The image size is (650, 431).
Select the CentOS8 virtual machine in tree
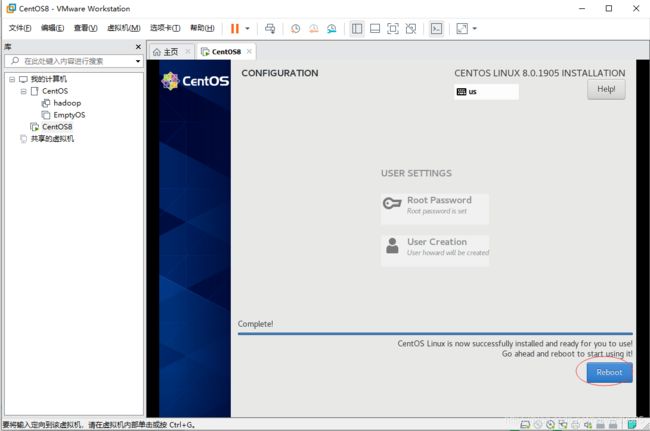click(x=57, y=127)
